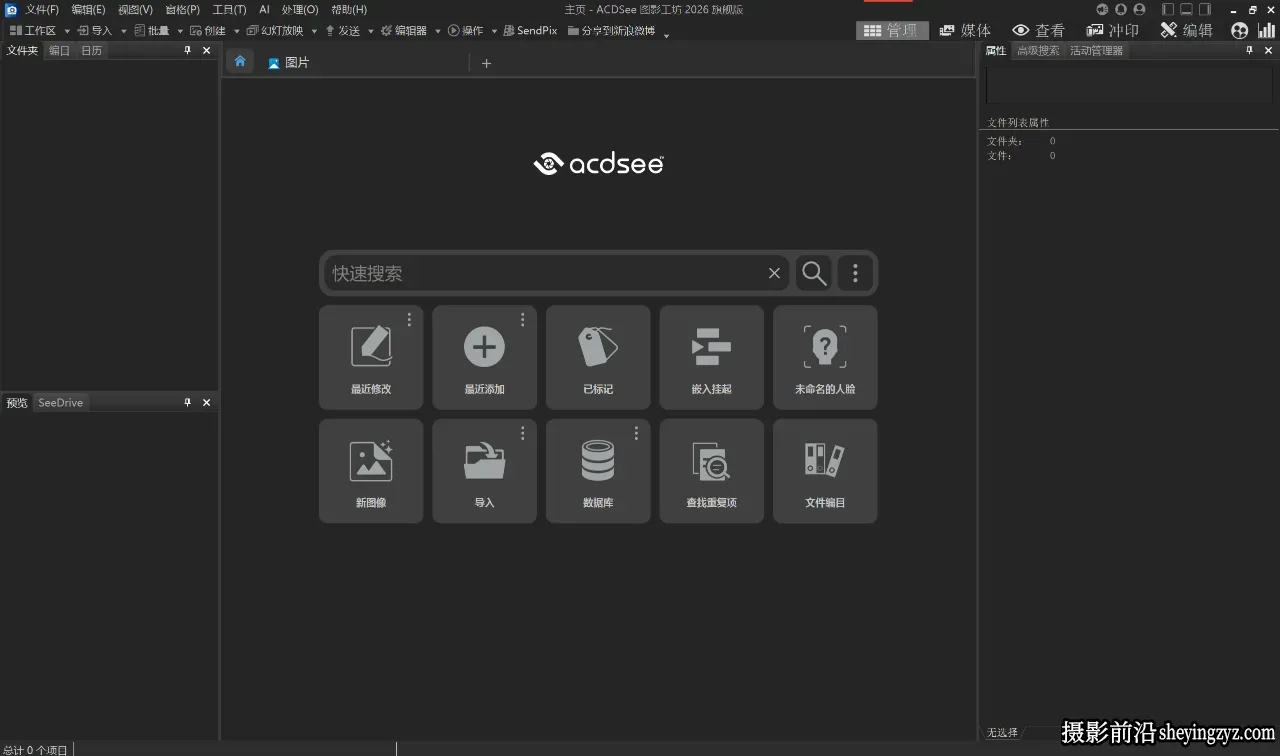Image resolution: width=1280 pixels, height=756 pixels.
Task: Click the magnifier search button
Action: 814,273
